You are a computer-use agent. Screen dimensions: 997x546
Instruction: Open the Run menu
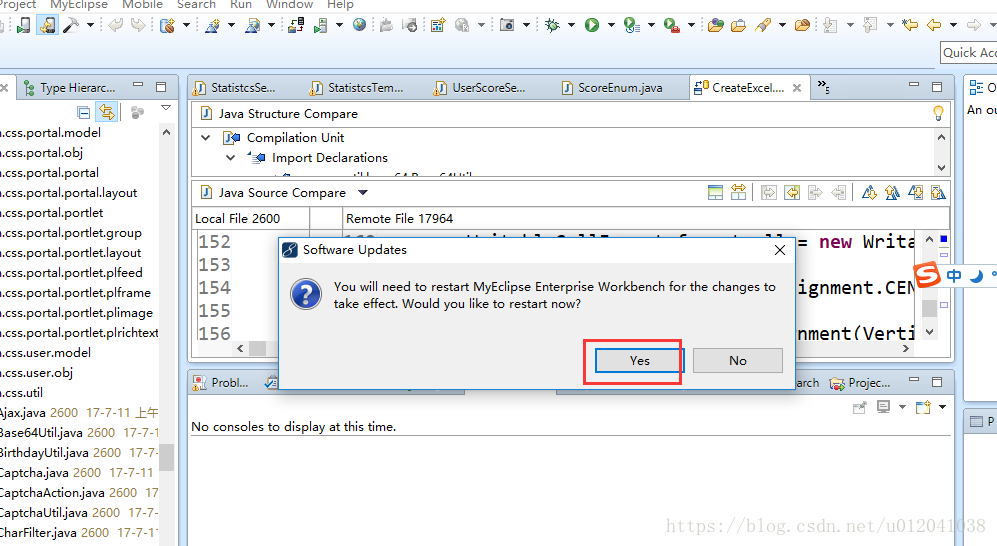point(241,5)
